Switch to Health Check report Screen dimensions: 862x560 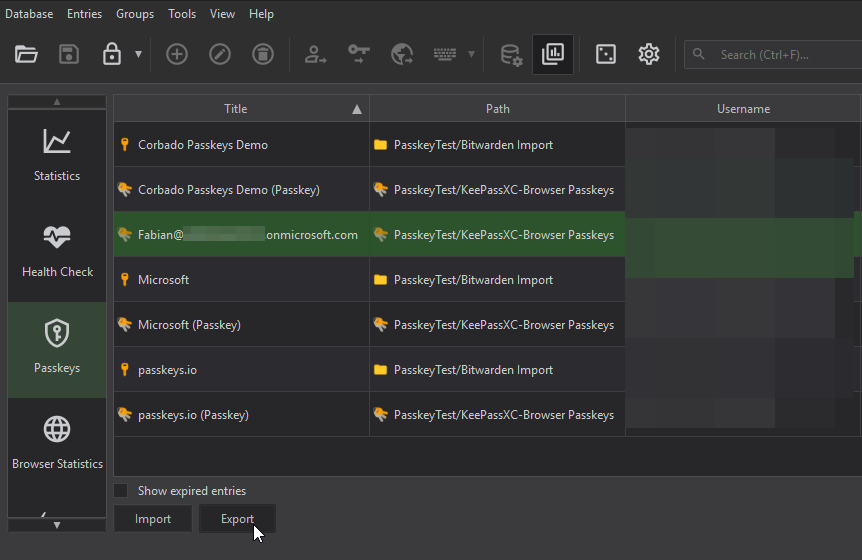57,253
